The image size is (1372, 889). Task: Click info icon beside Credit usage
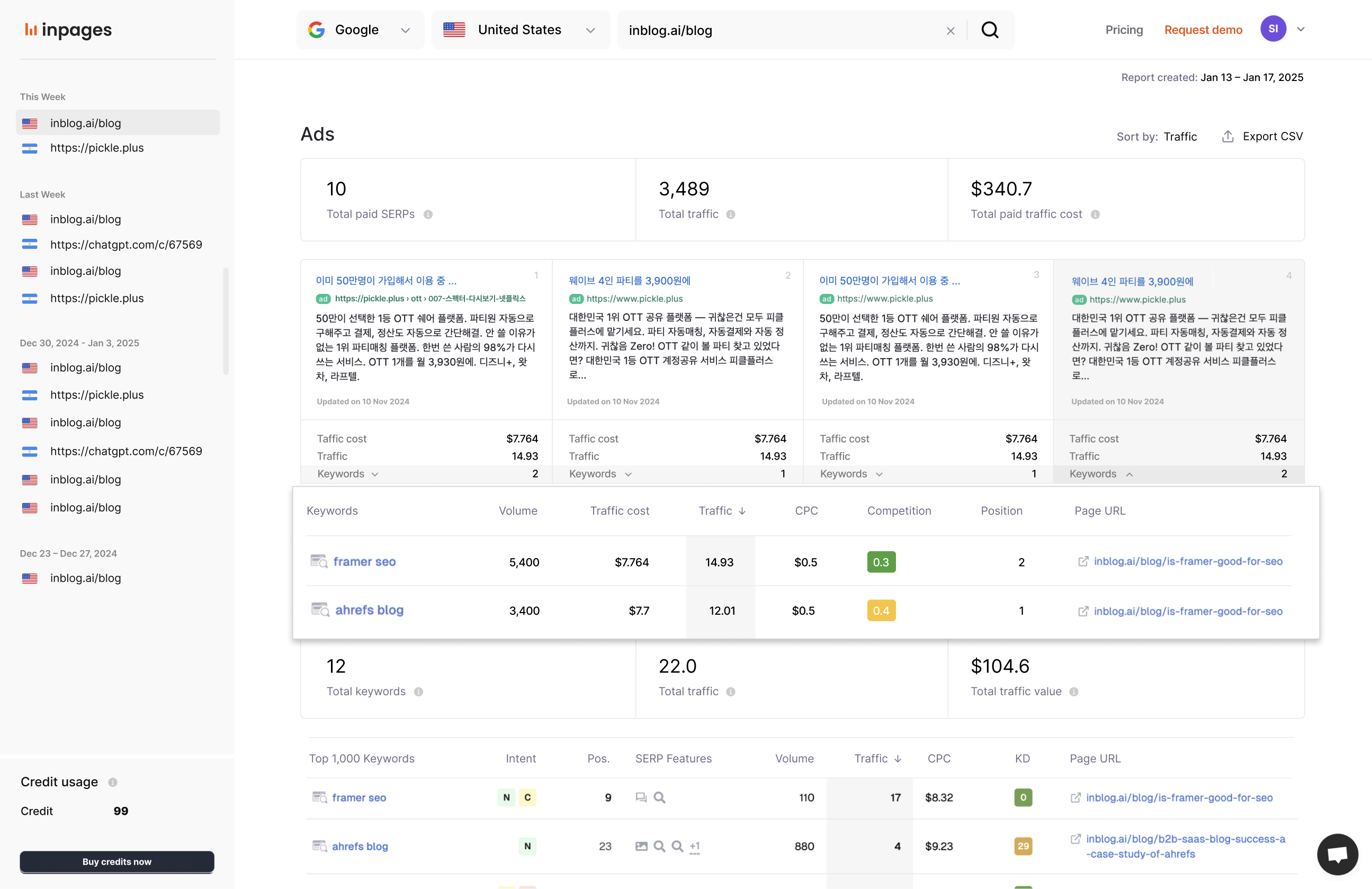point(113,783)
